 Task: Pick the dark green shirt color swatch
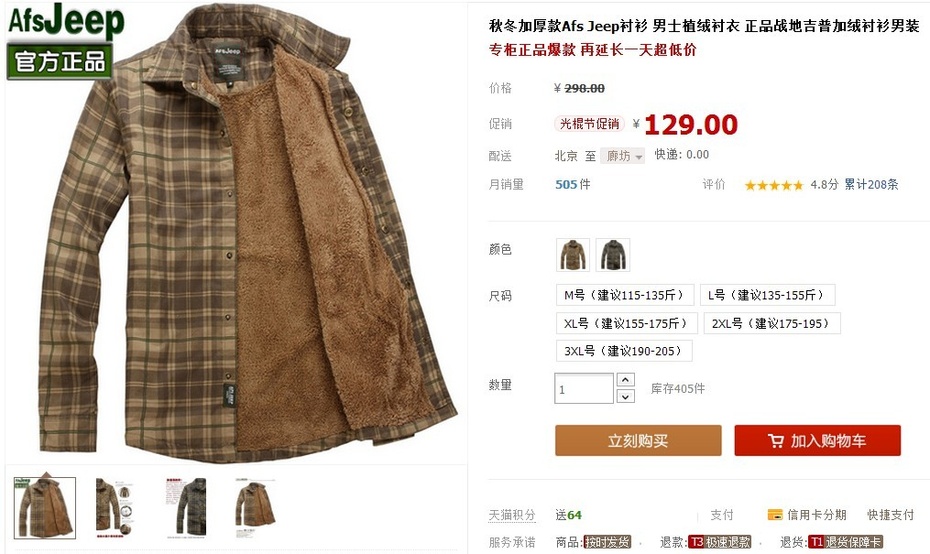(x=613, y=255)
